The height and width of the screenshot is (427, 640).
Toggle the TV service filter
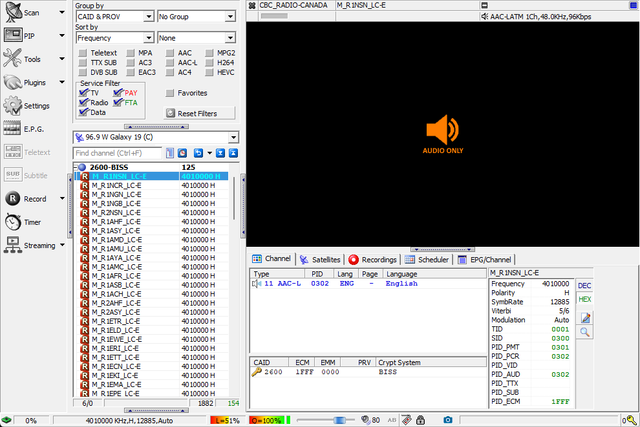pos(84,92)
